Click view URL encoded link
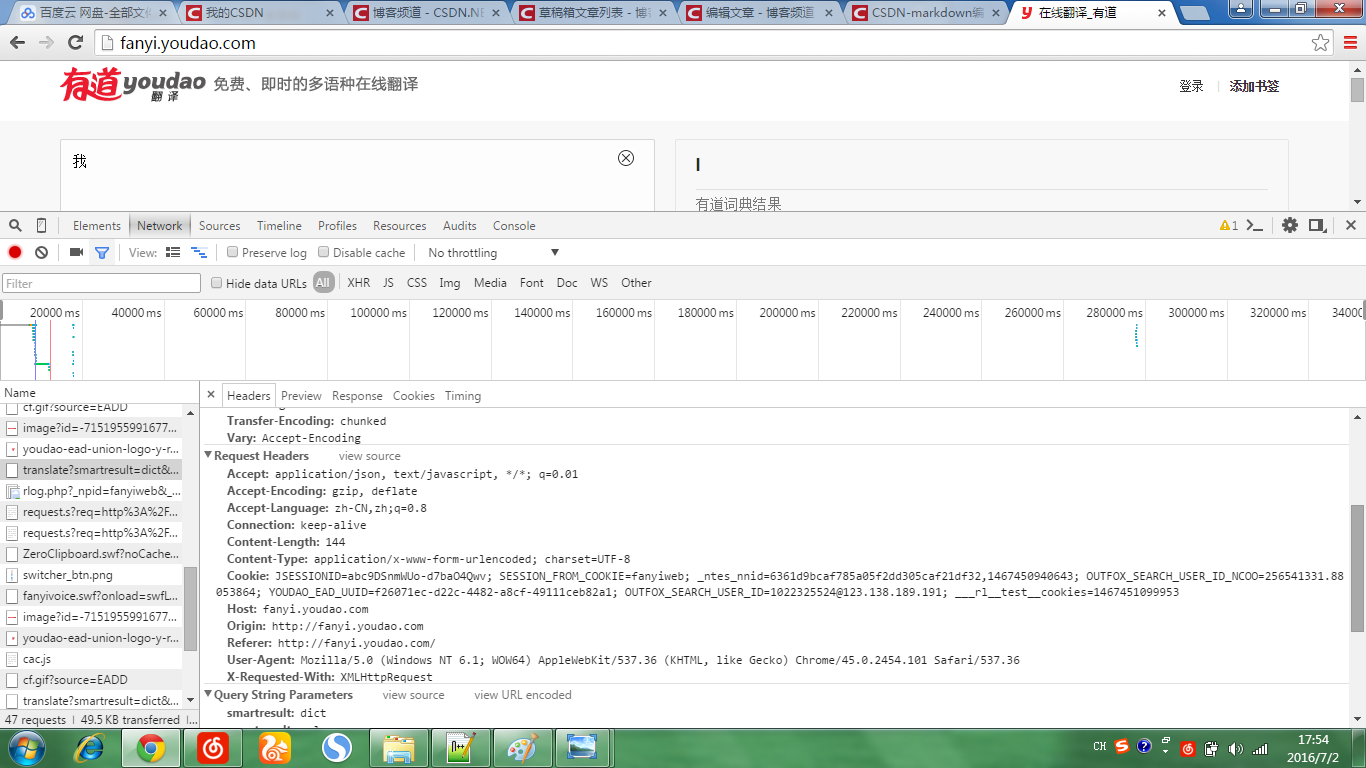 (523, 695)
